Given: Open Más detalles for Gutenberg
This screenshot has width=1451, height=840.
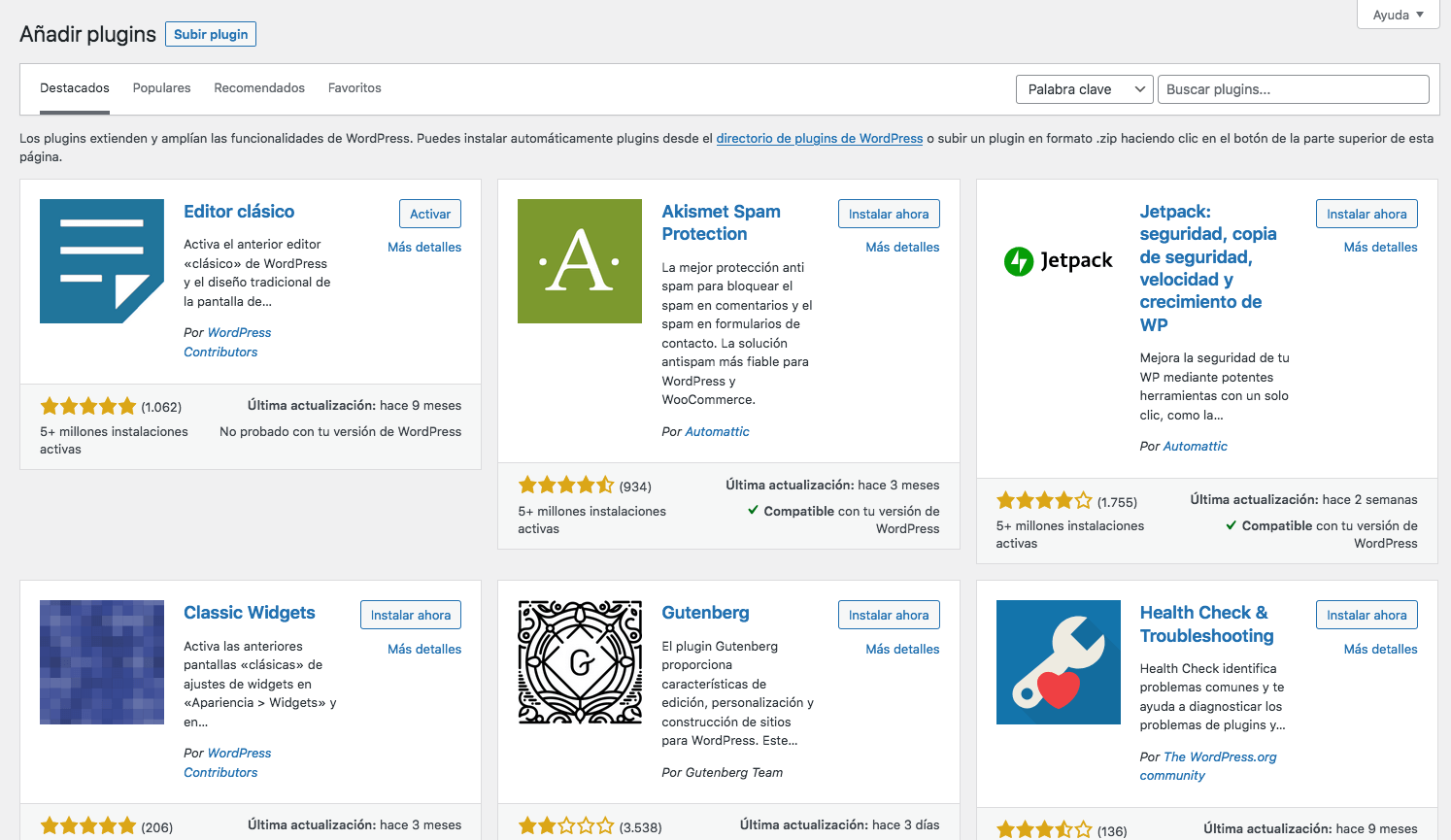Looking at the screenshot, I should click(902, 649).
